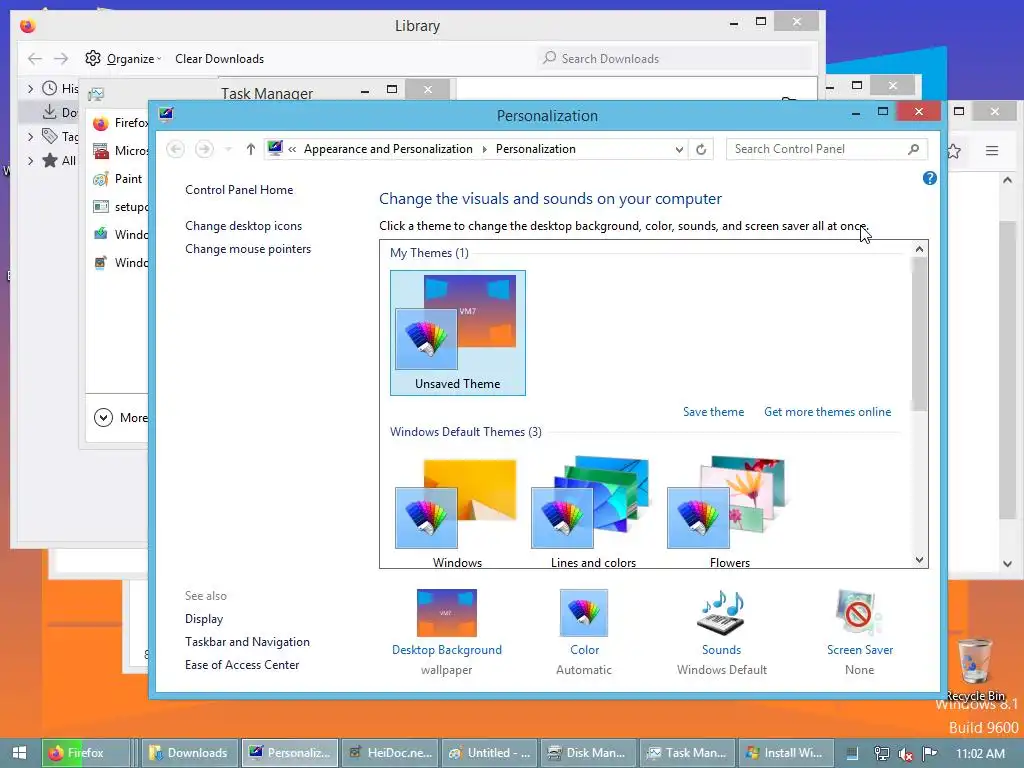Open Taskbar and Navigation link
The image size is (1024, 768).
248,642
